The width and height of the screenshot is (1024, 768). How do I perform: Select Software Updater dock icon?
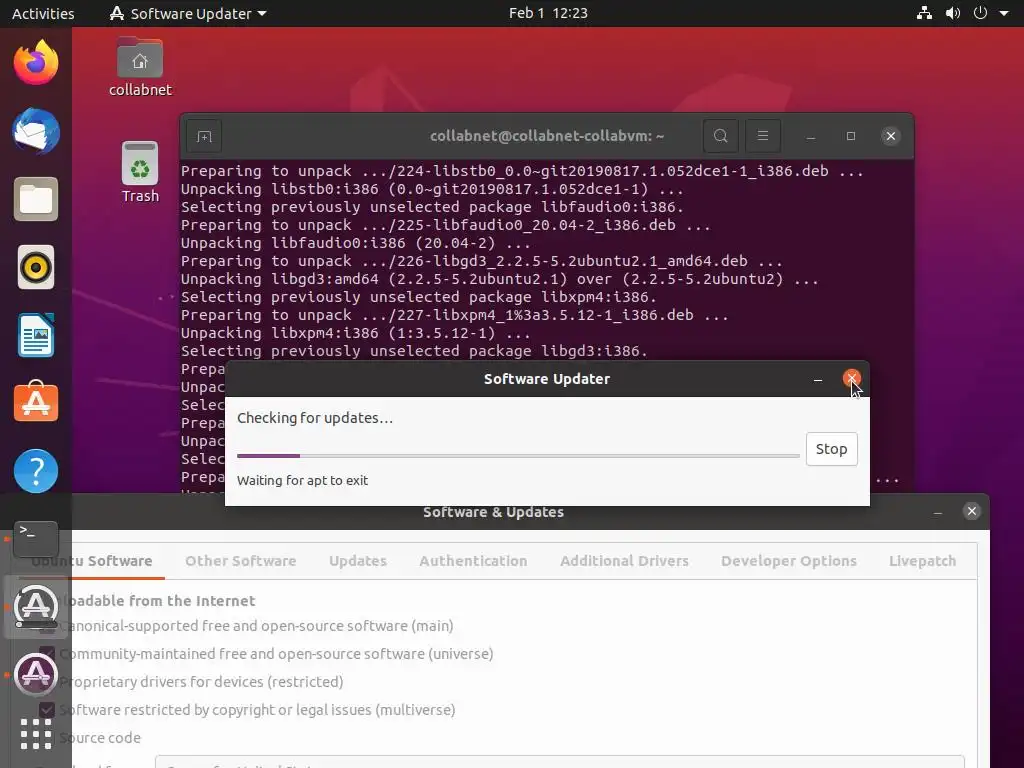tap(36, 607)
